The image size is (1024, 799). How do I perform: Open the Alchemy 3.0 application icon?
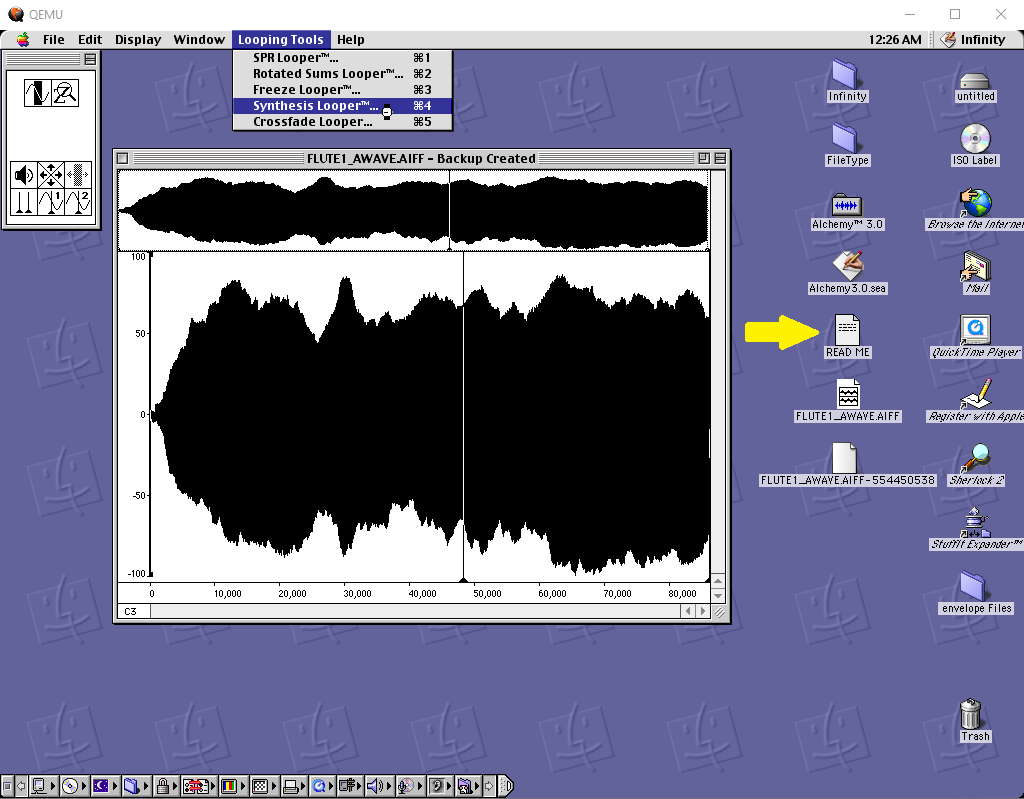click(845, 208)
